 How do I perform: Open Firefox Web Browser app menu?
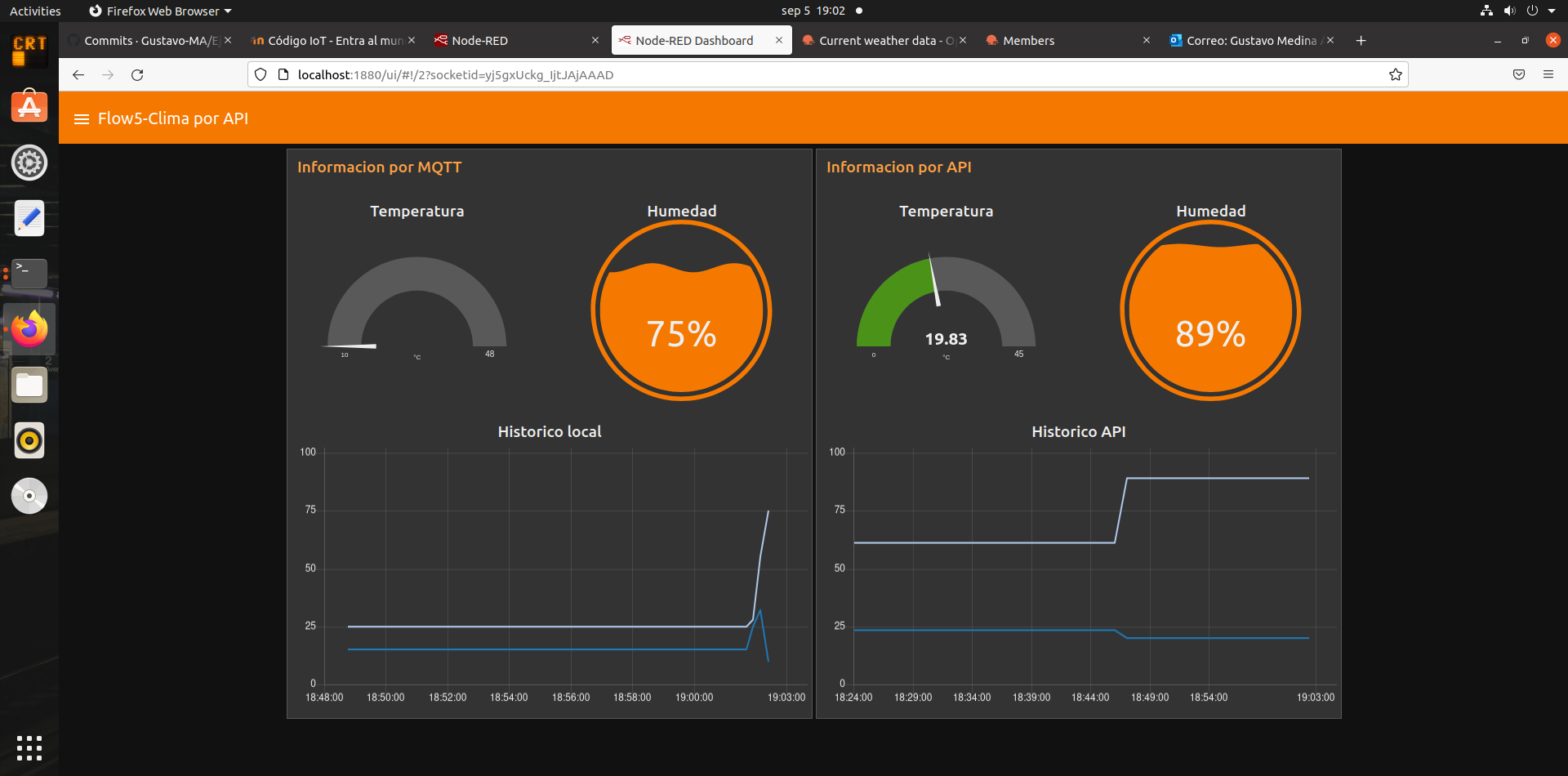point(160,11)
